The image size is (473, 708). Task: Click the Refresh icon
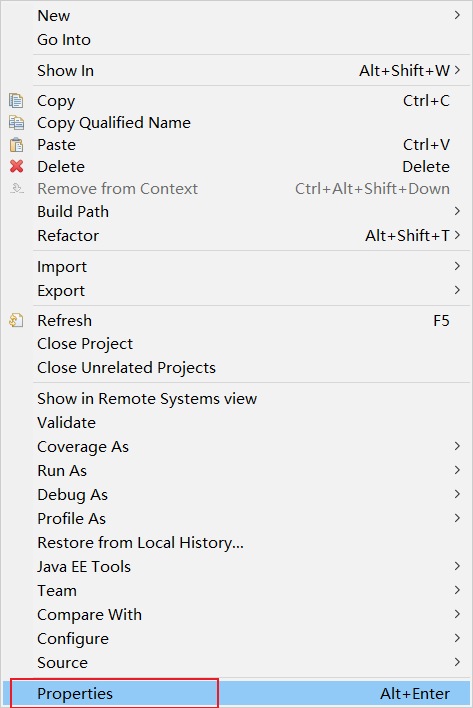[16, 321]
